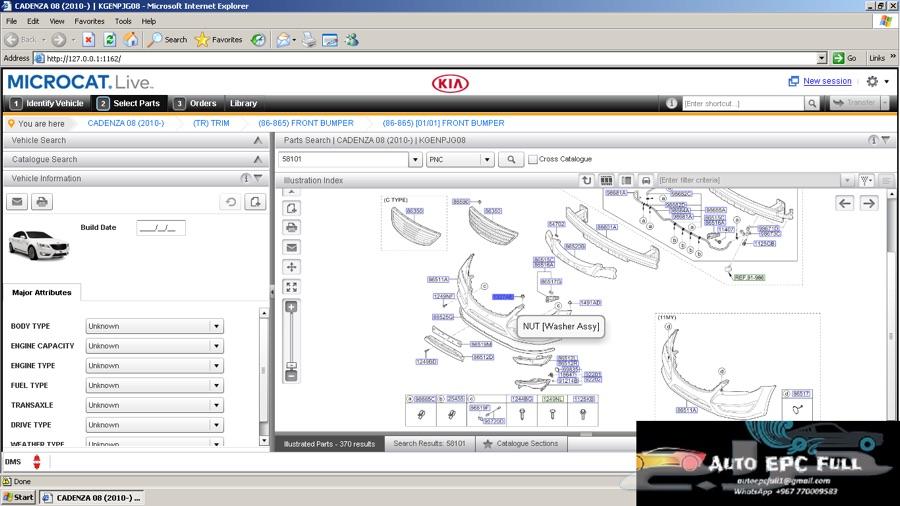Click the print icon in Vehicle Information

point(42,202)
